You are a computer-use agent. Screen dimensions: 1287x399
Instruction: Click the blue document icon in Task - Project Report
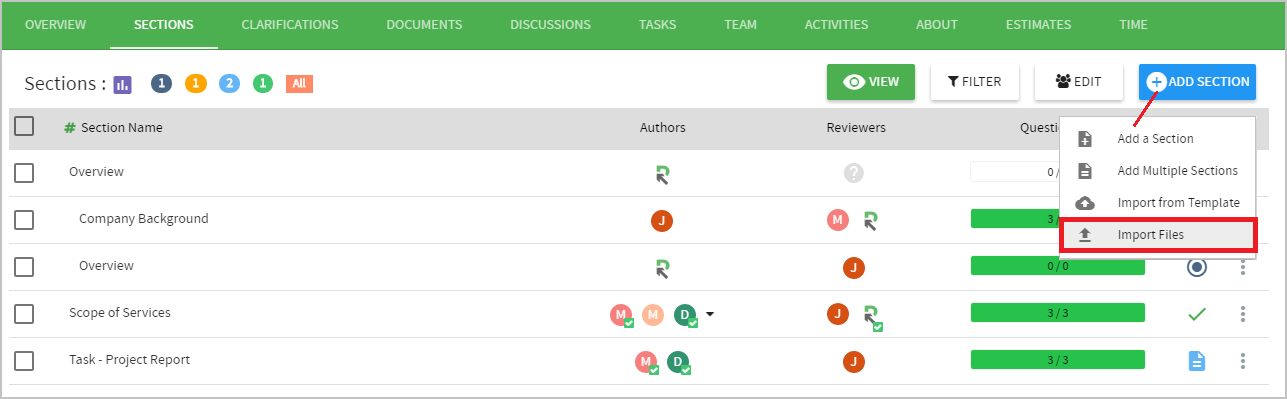(1197, 361)
